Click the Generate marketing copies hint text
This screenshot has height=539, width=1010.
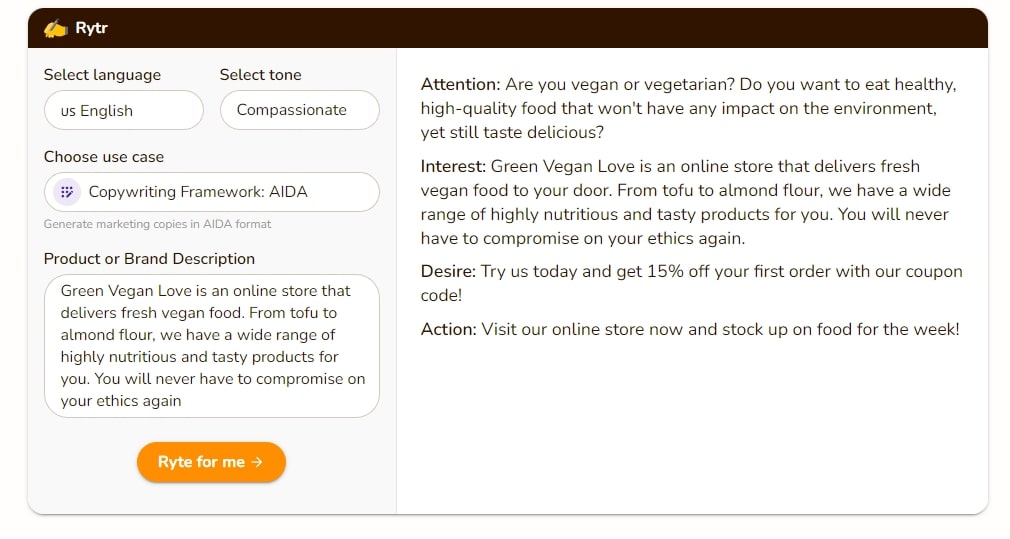point(157,224)
